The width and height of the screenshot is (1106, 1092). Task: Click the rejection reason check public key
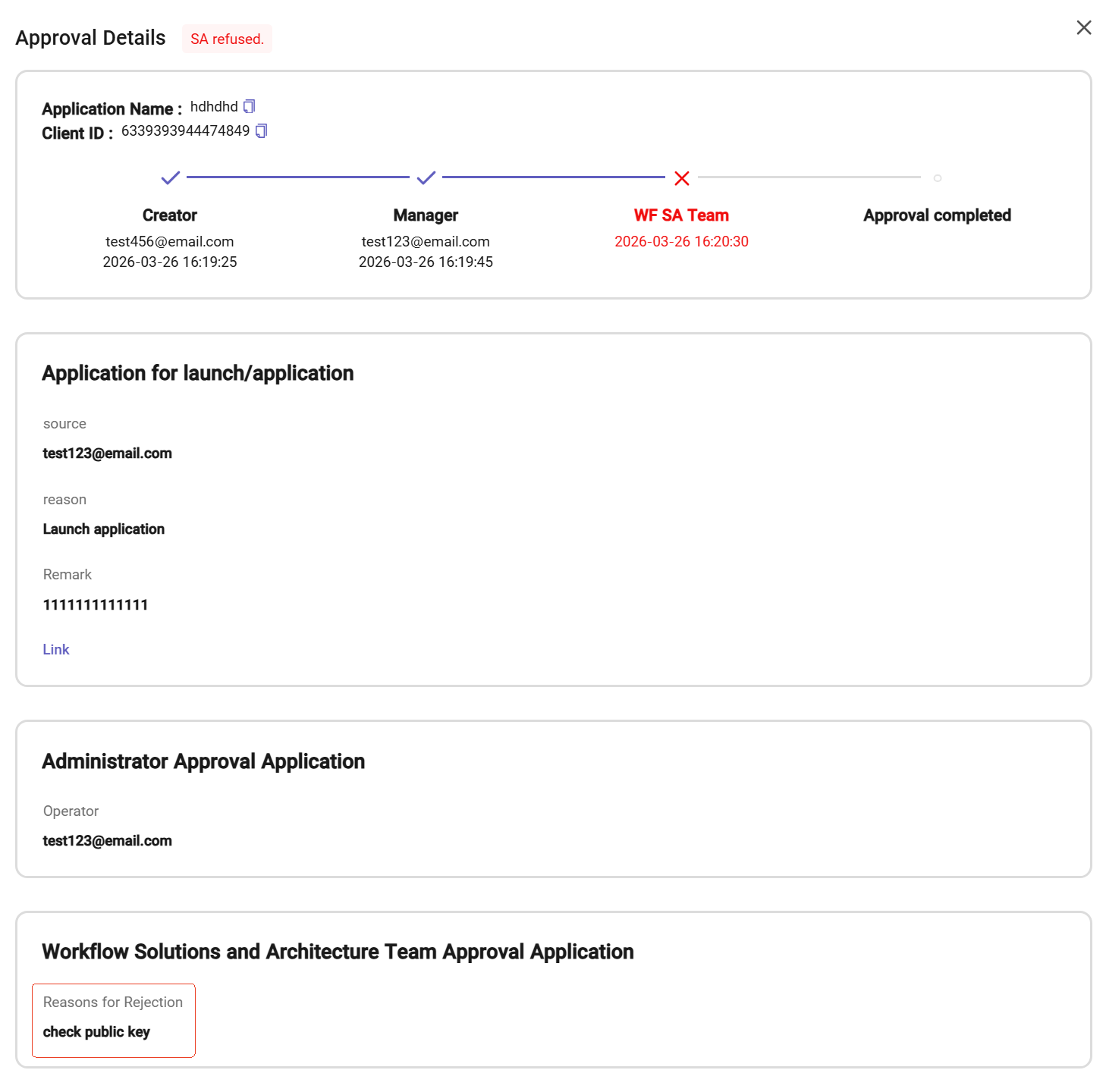[96, 1032]
